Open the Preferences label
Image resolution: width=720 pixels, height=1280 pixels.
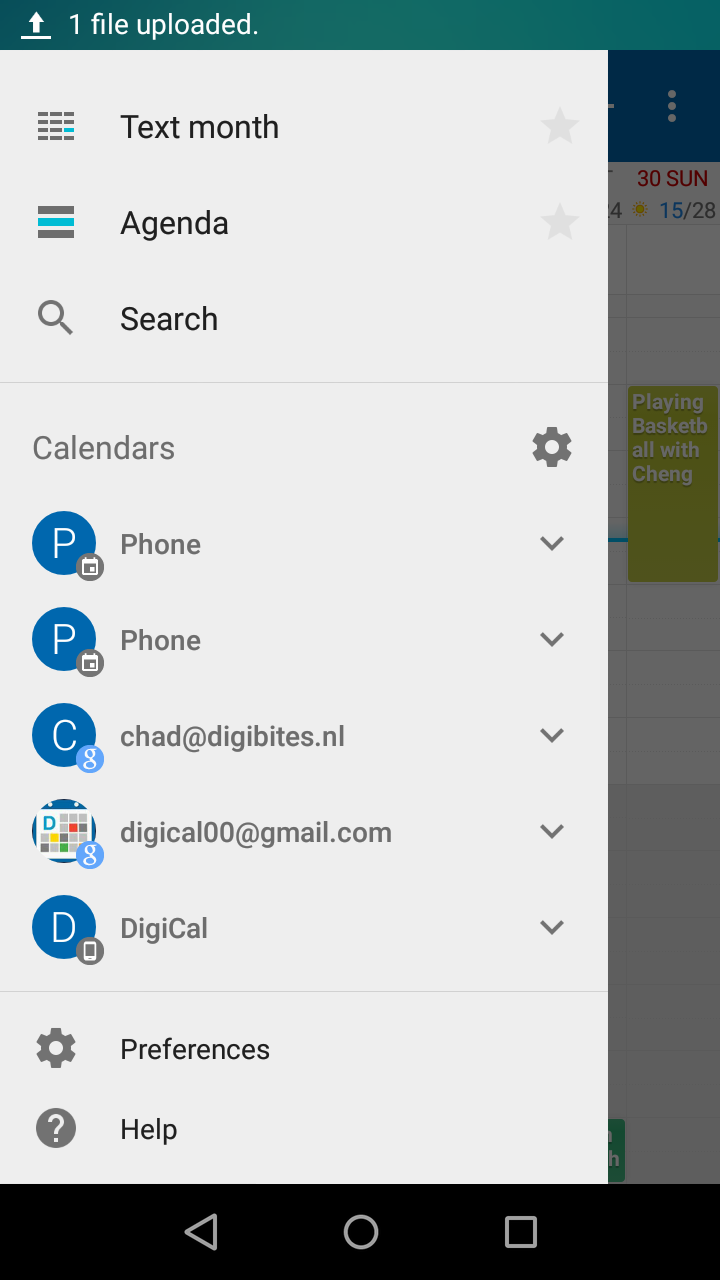click(195, 1049)
